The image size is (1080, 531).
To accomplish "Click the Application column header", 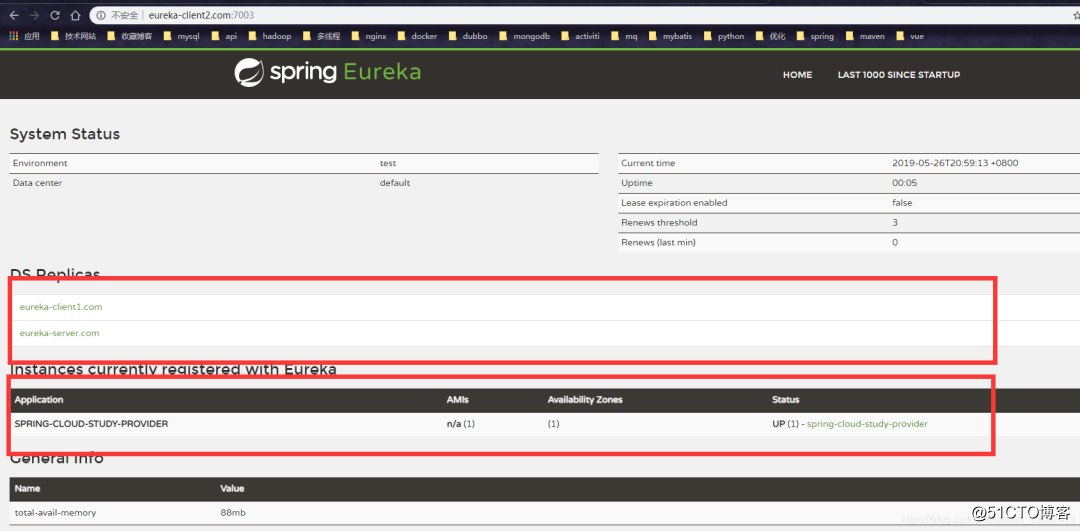I will pos(39,399).
